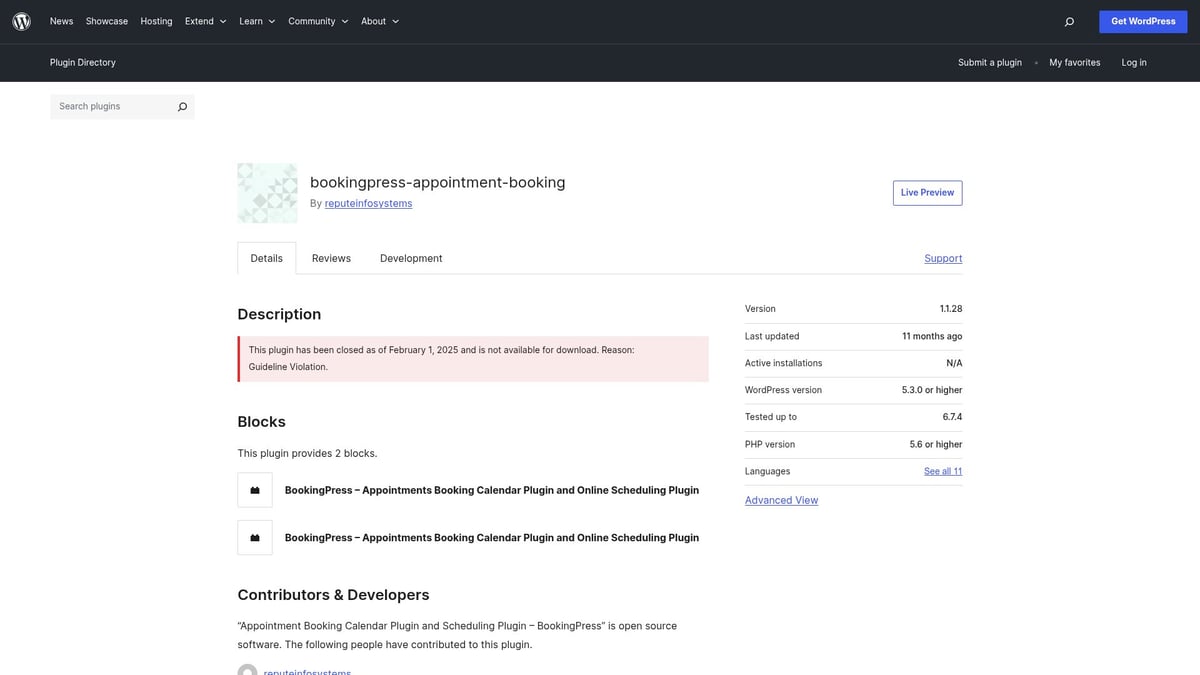This screenshot has height=675, width=1200.
Task: Expand the Extend menu dropdown
Action: click(x=205, y=21)
